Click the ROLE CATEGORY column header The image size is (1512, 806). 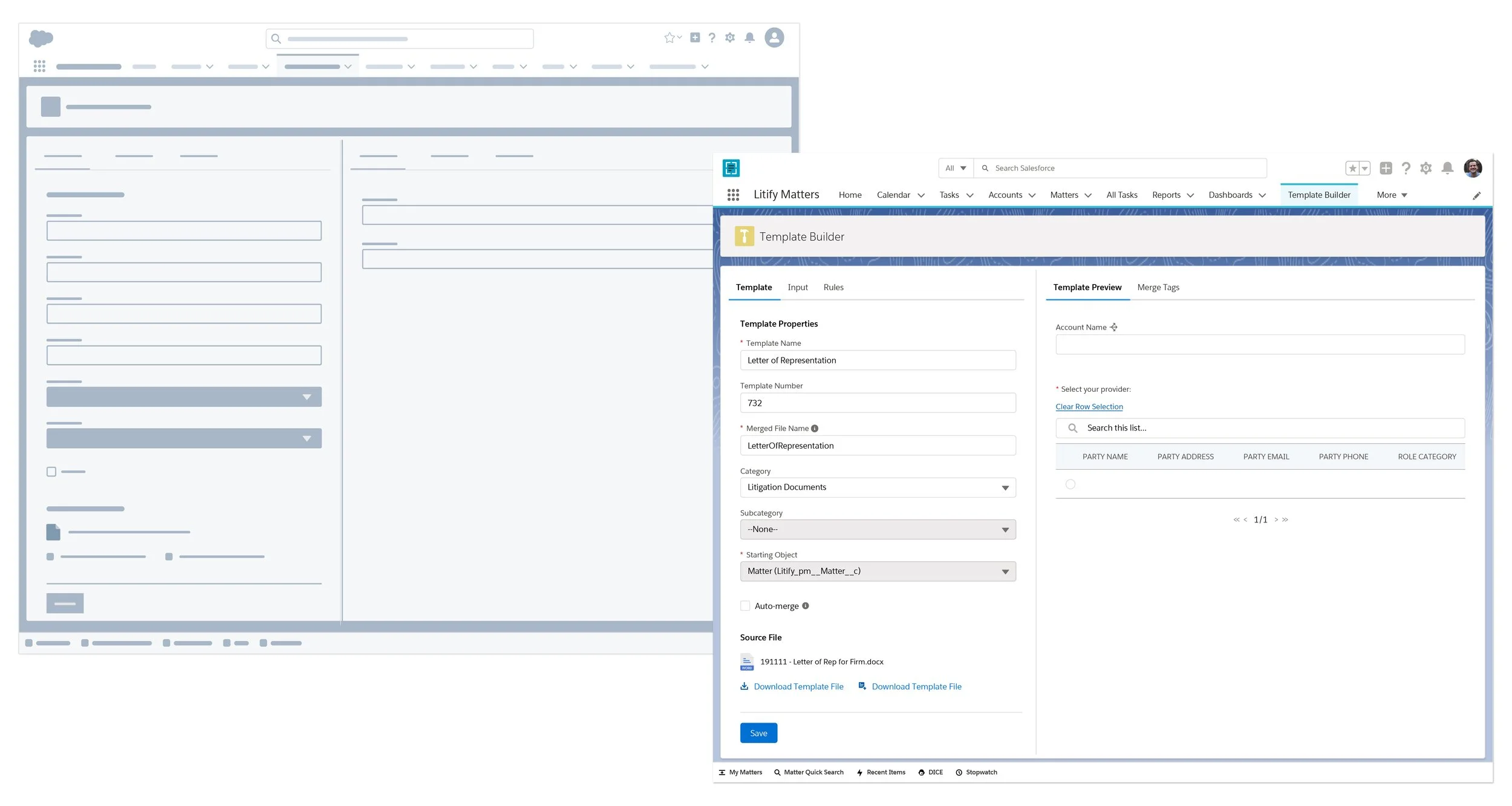pyautogui.click(x=1427, y=457)
